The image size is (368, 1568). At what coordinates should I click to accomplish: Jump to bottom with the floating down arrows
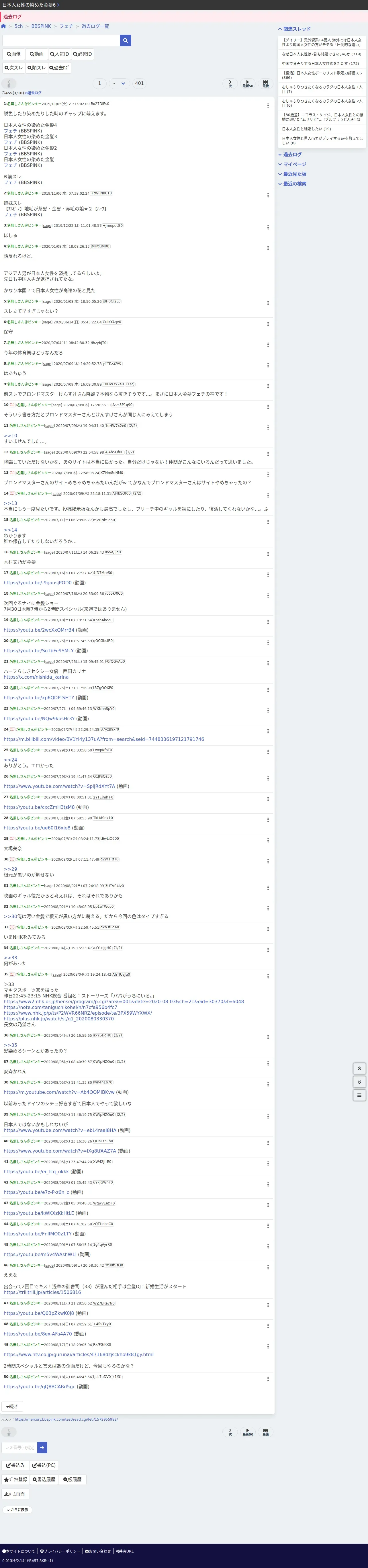[359, 1082]
